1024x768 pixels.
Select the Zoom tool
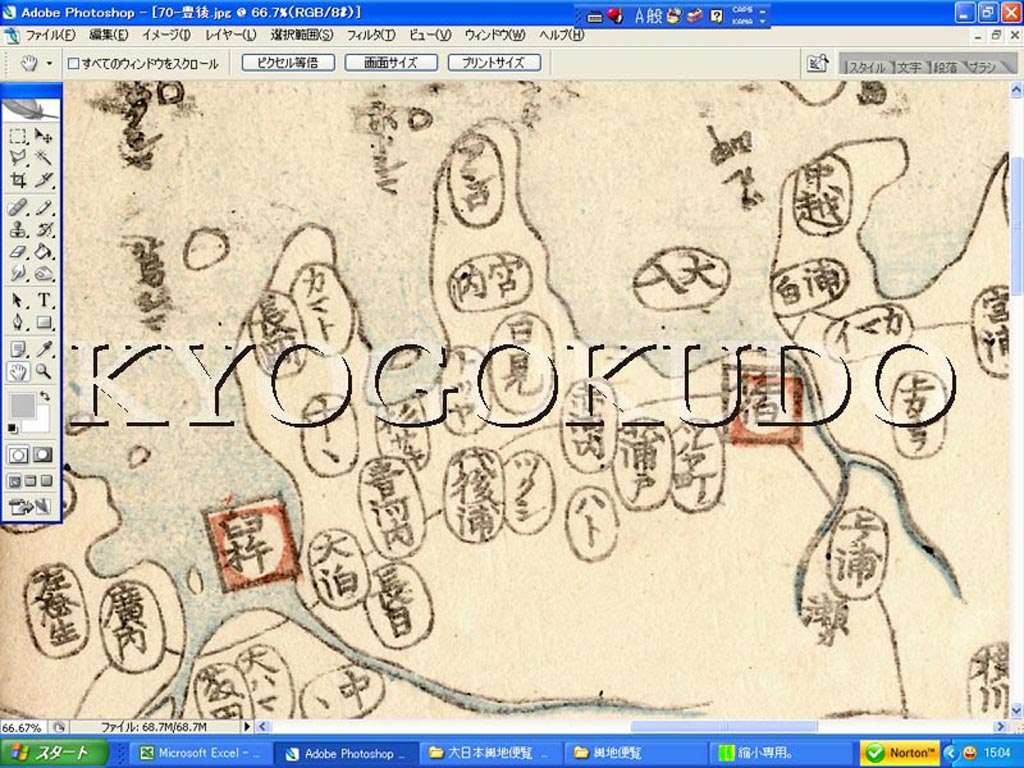pyautogui.click(x=43, y=372)
